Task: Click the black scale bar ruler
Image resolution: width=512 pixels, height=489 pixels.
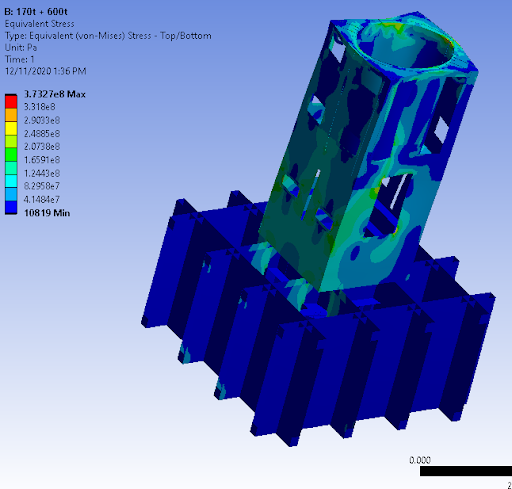Action: tap(466, 471)
